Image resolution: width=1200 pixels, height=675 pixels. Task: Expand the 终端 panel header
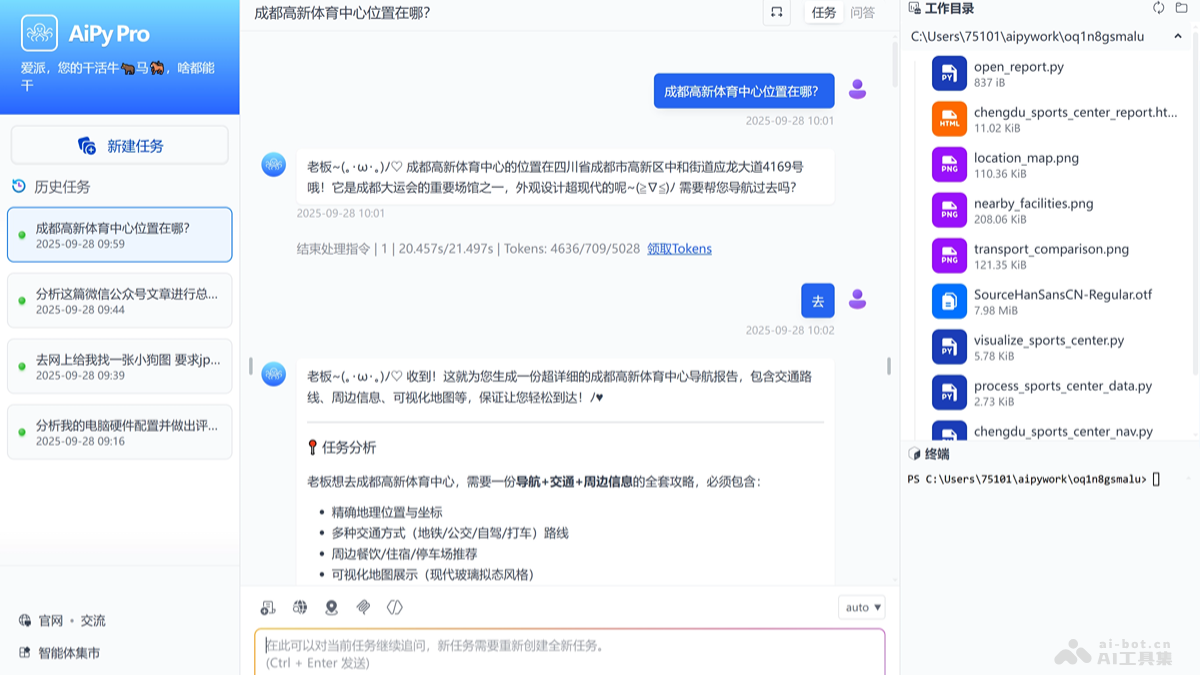[932, 454]
